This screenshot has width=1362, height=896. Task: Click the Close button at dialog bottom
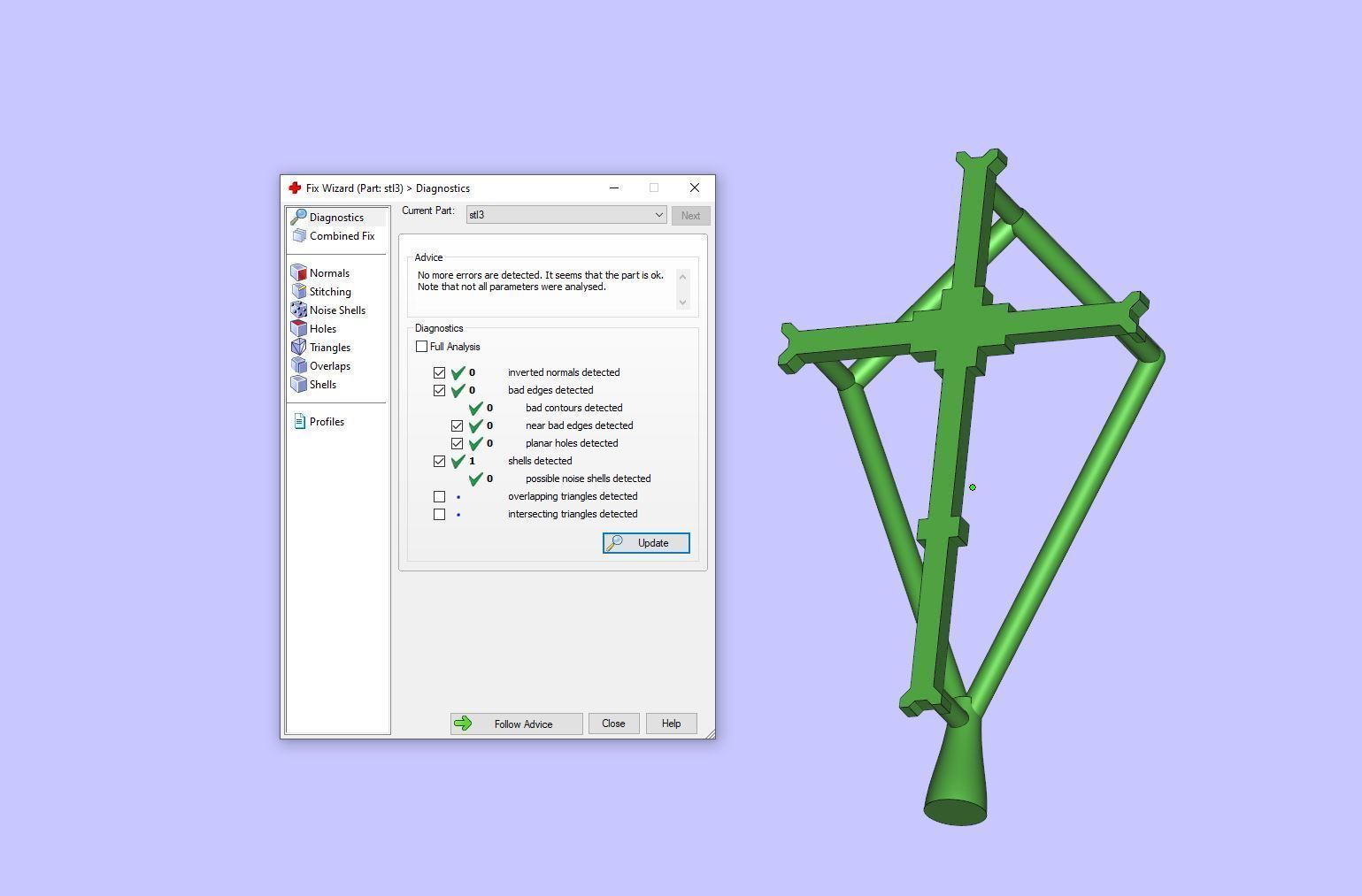click(613, 723)
